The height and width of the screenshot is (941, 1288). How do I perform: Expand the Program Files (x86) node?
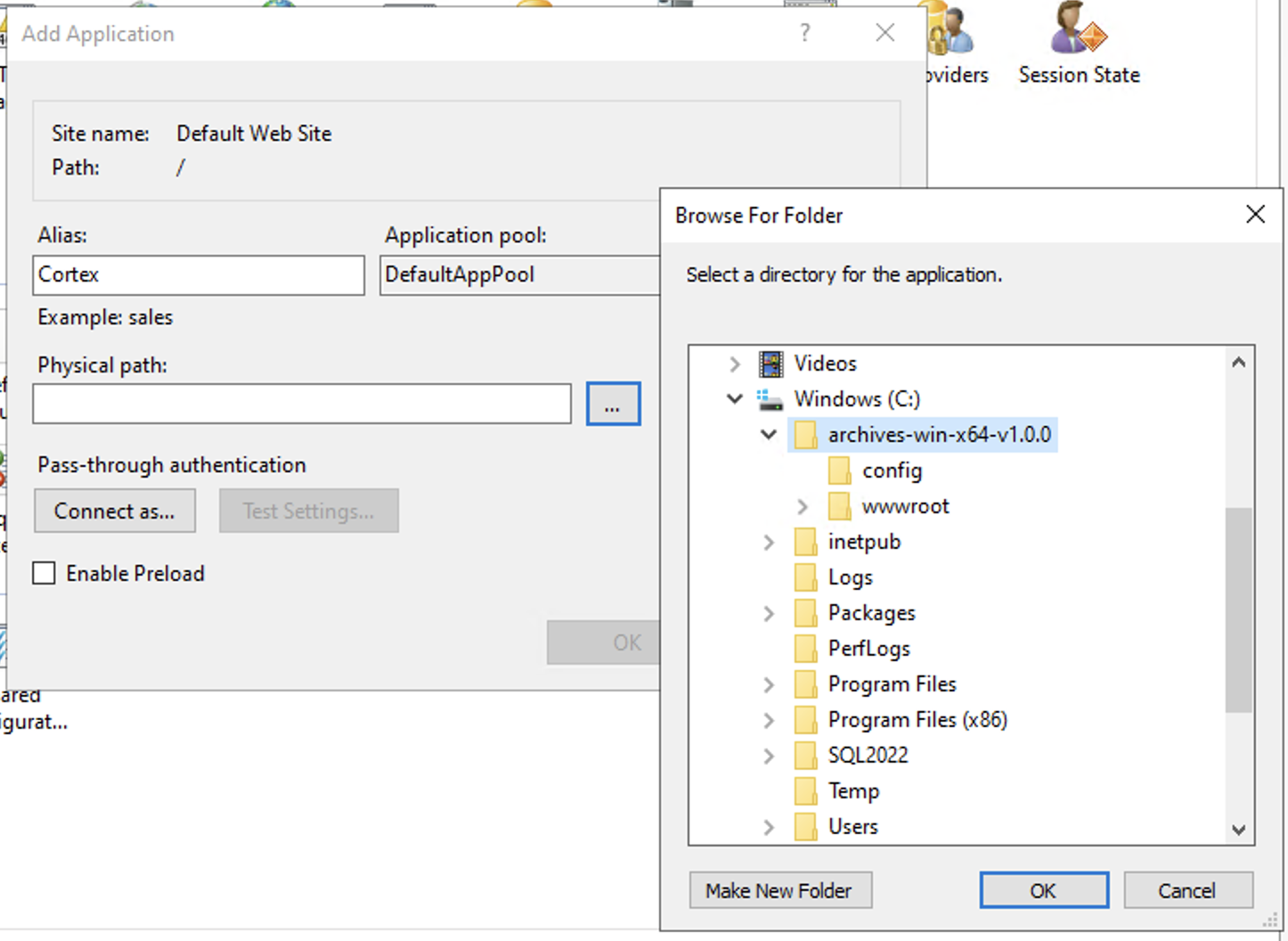pos(769,720)
